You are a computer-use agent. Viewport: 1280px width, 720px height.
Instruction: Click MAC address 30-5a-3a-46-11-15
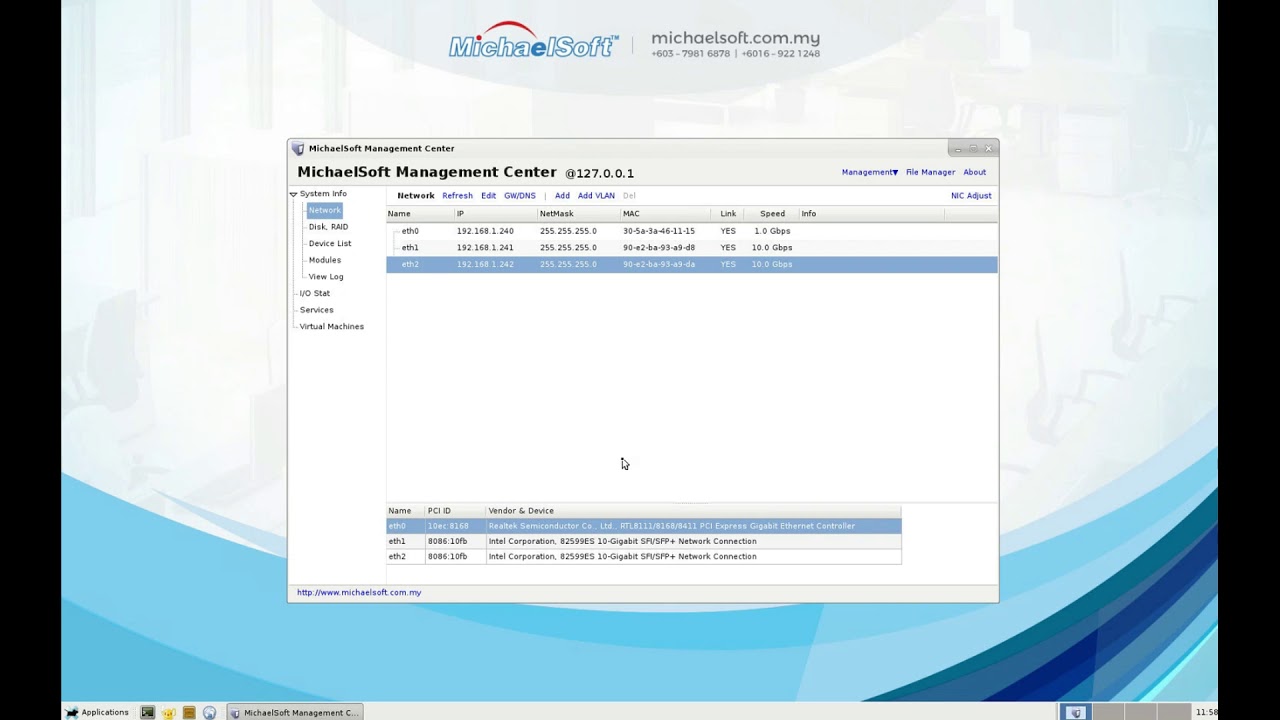(658, 231)
